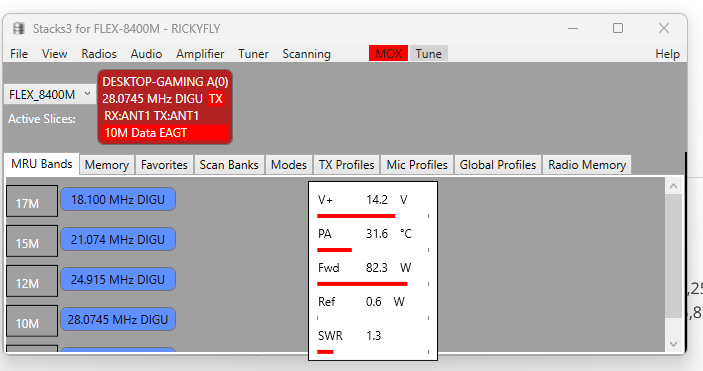This screenshot has height=371, width=703.
Task: Switch to the Scan Banks tab
Action: point(229,165)
